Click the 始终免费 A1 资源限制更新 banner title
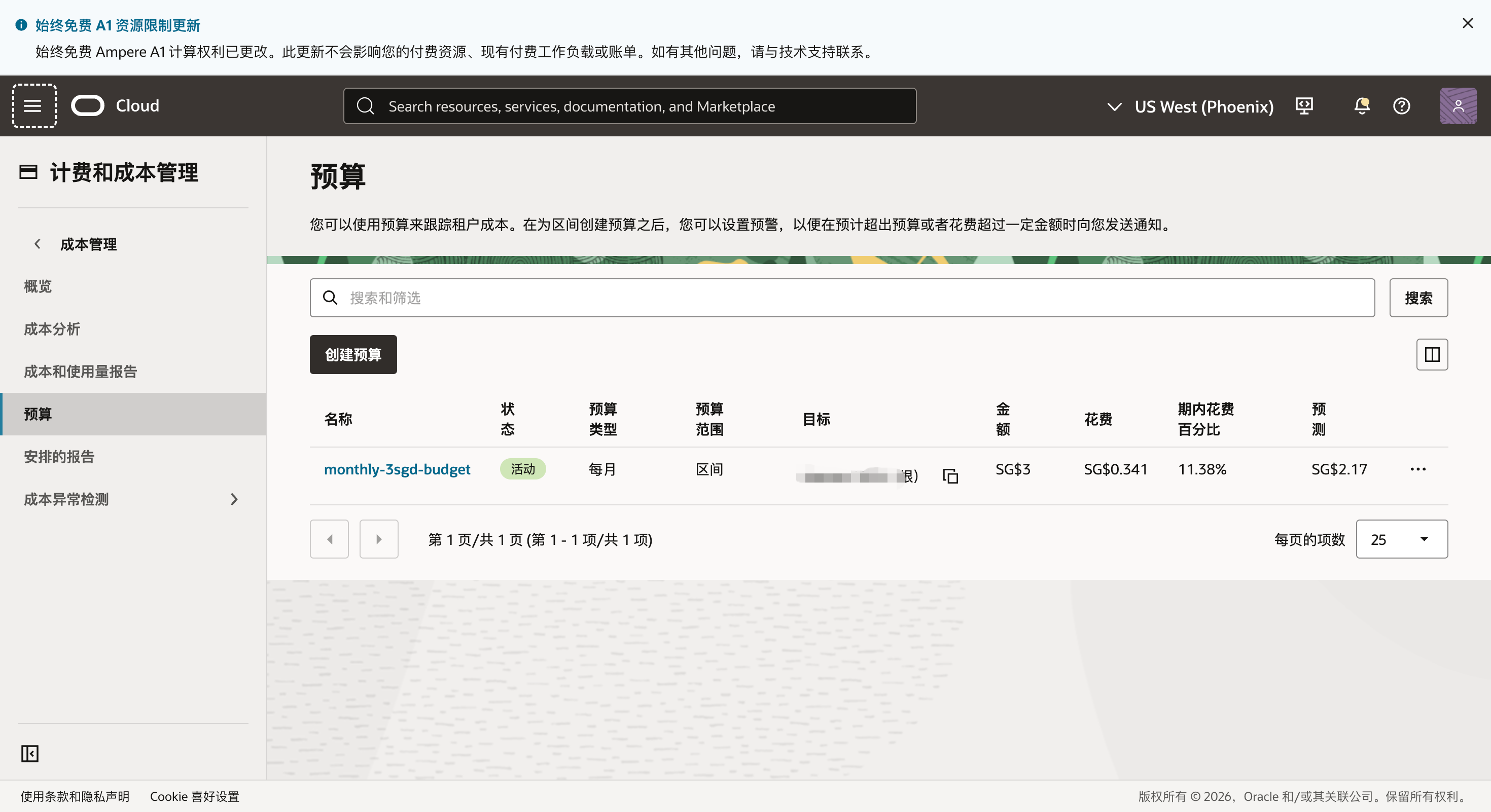 (x=118, y=25)
